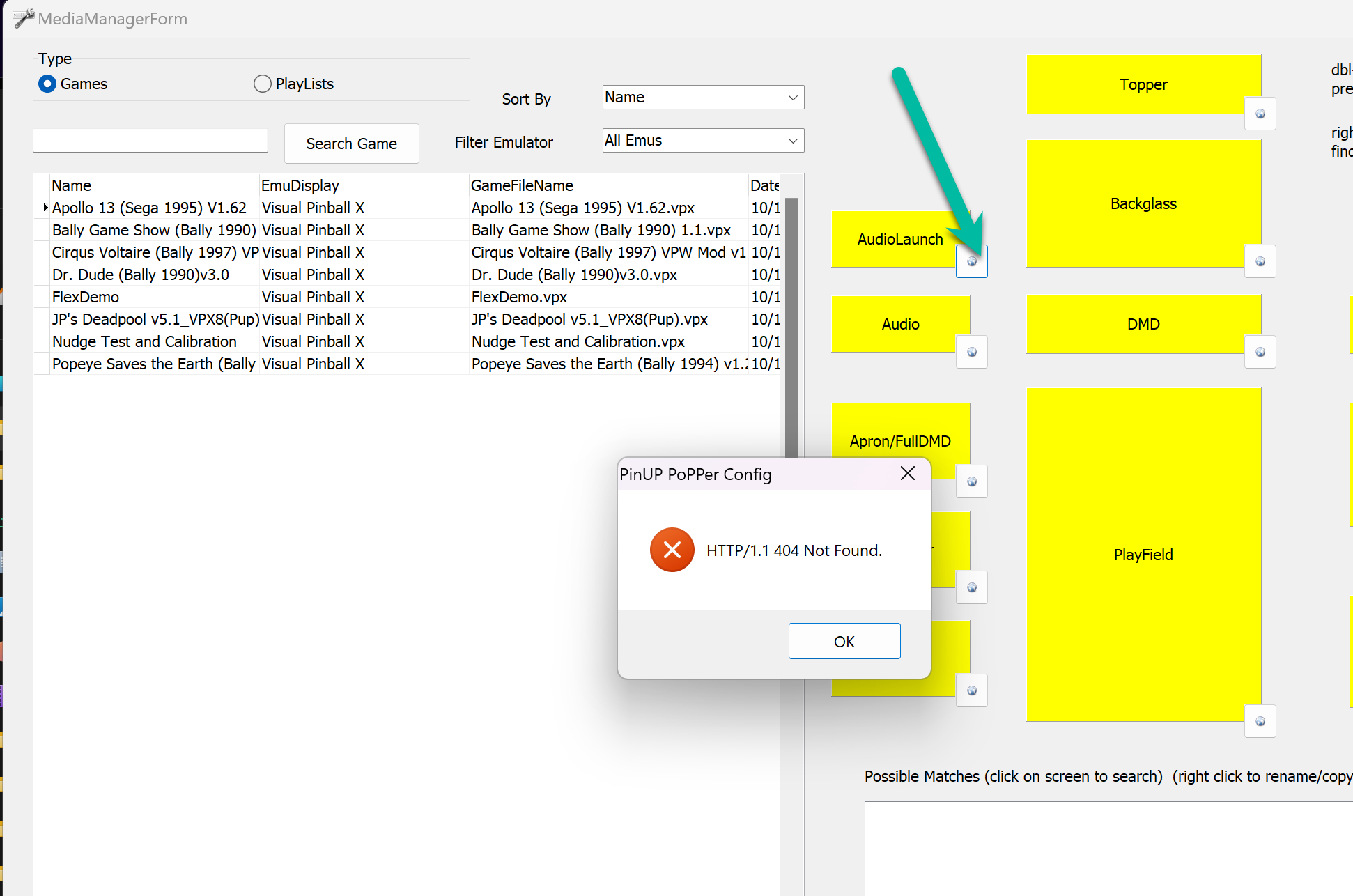This screenshot has height=896, width=1353.
Task: Click the globe icon beside DMD panel
Action: tap(1260, 353)
